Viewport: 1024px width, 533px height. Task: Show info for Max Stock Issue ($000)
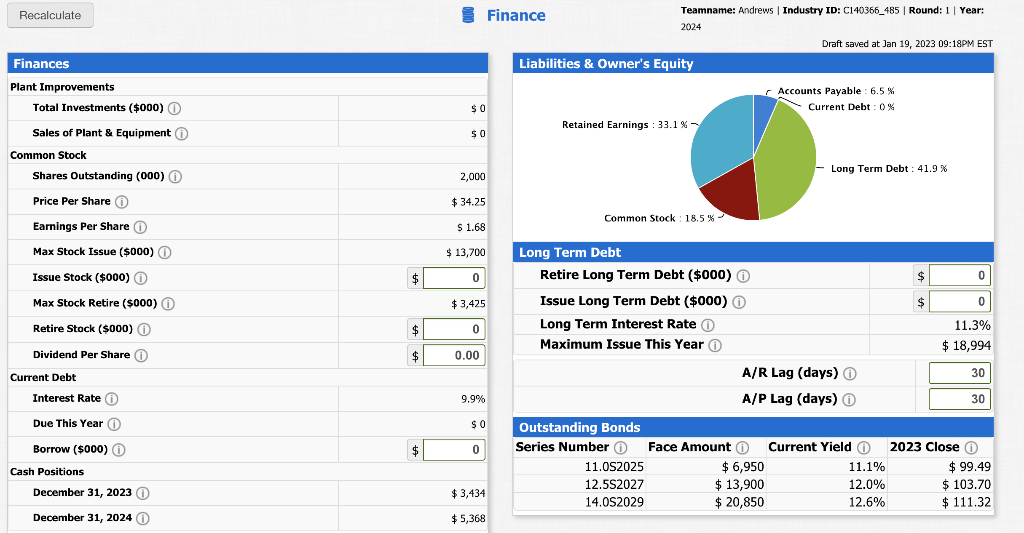[165, 252]
